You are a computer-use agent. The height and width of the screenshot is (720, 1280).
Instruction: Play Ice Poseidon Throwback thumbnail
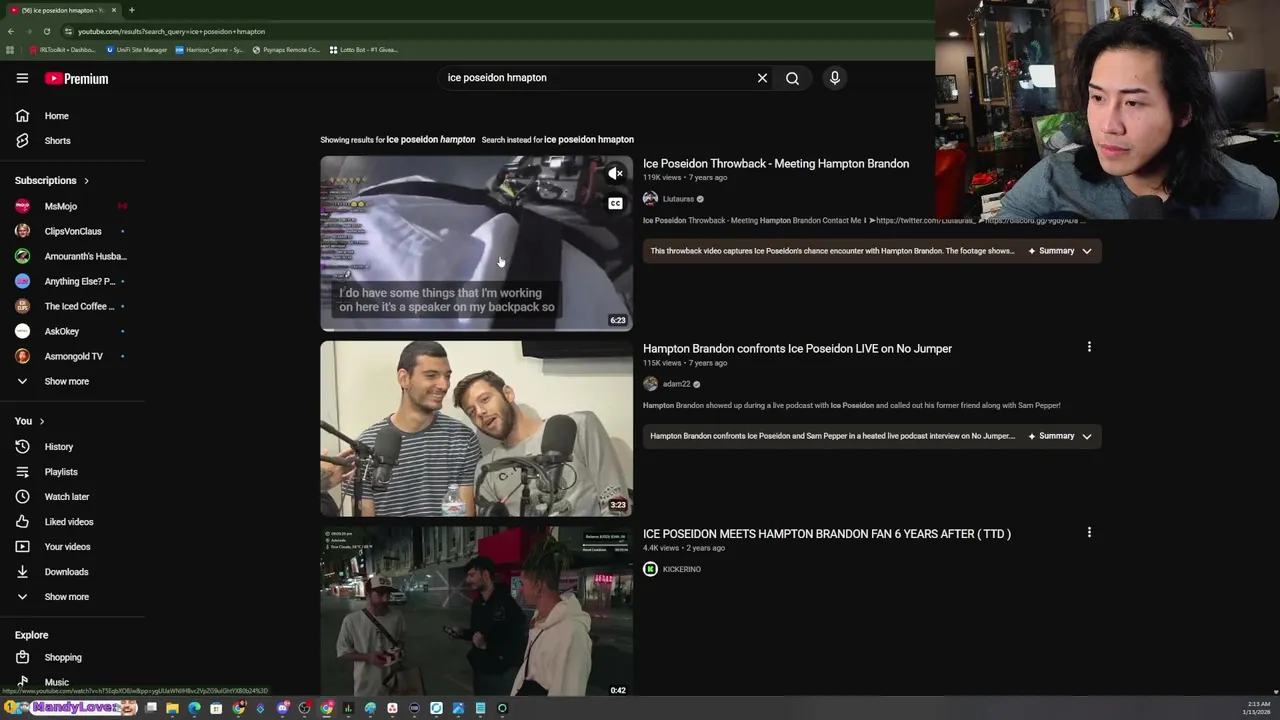click(x=476, y=243)
